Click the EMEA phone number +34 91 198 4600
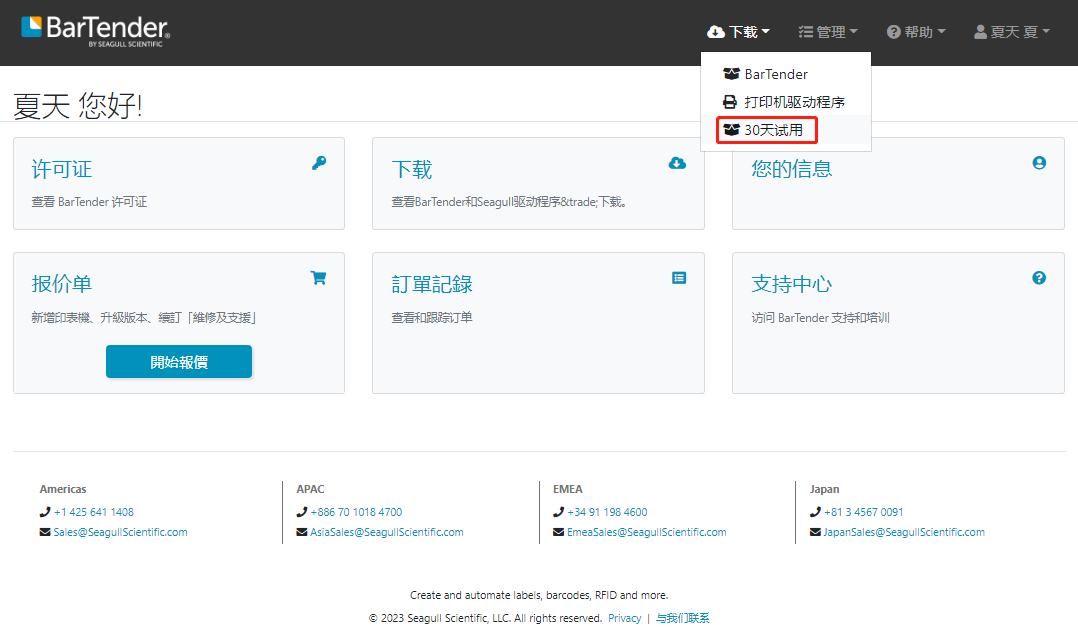This screenshot has width=1078, height=637. tap(607, 512)
